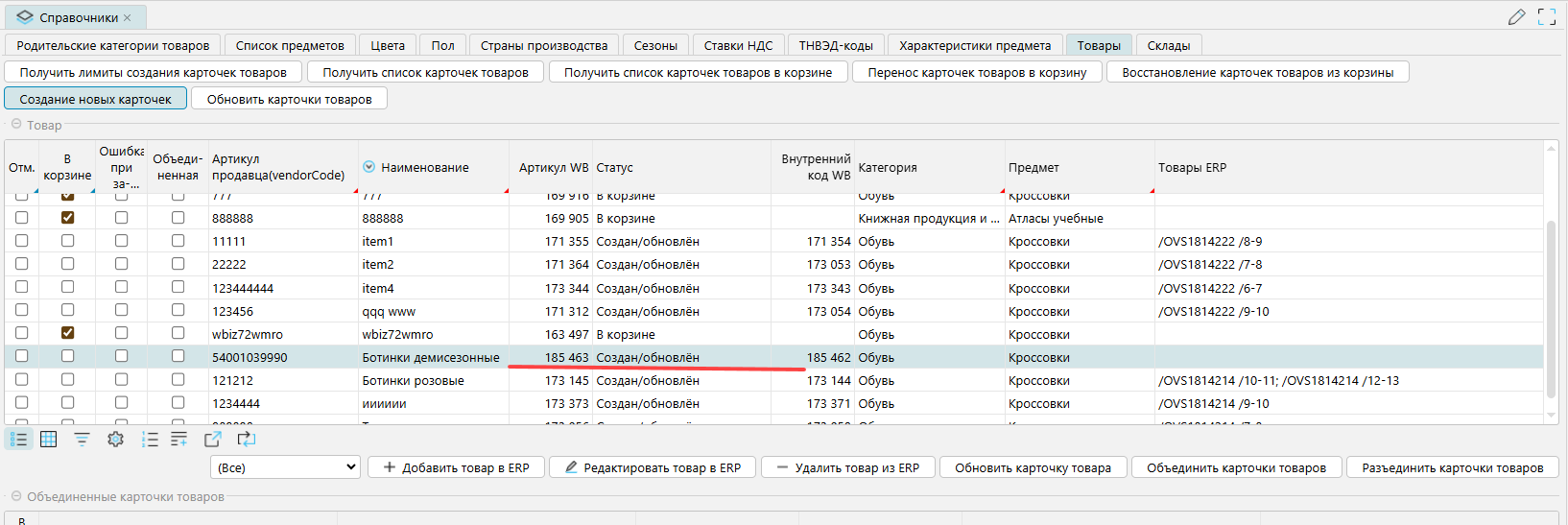Tick Отм. checkbox for row 121212
Viewport: 1568px width, 525px height.
coord(21,379)
